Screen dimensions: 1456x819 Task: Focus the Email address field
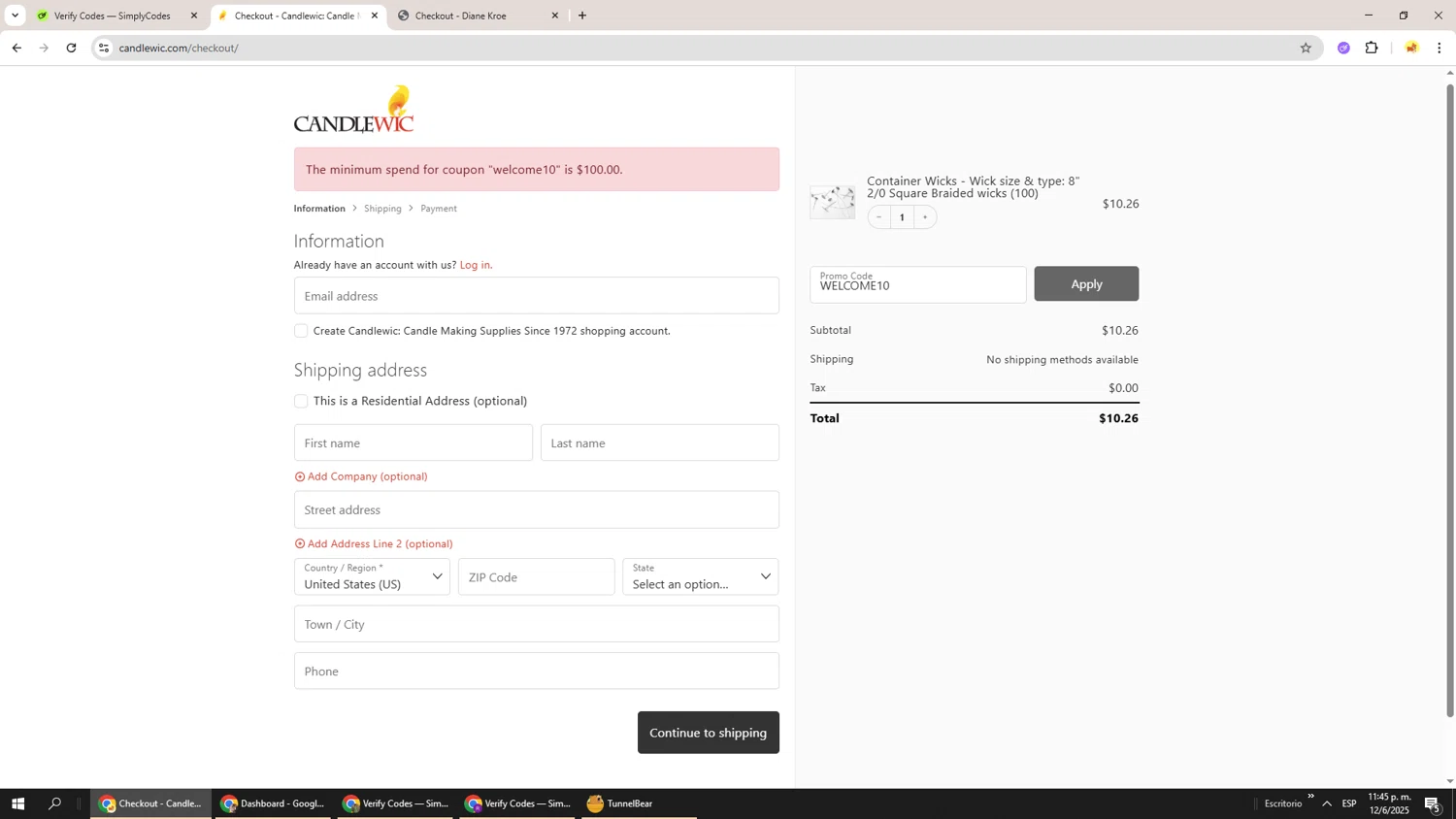(x=537, y=296)
